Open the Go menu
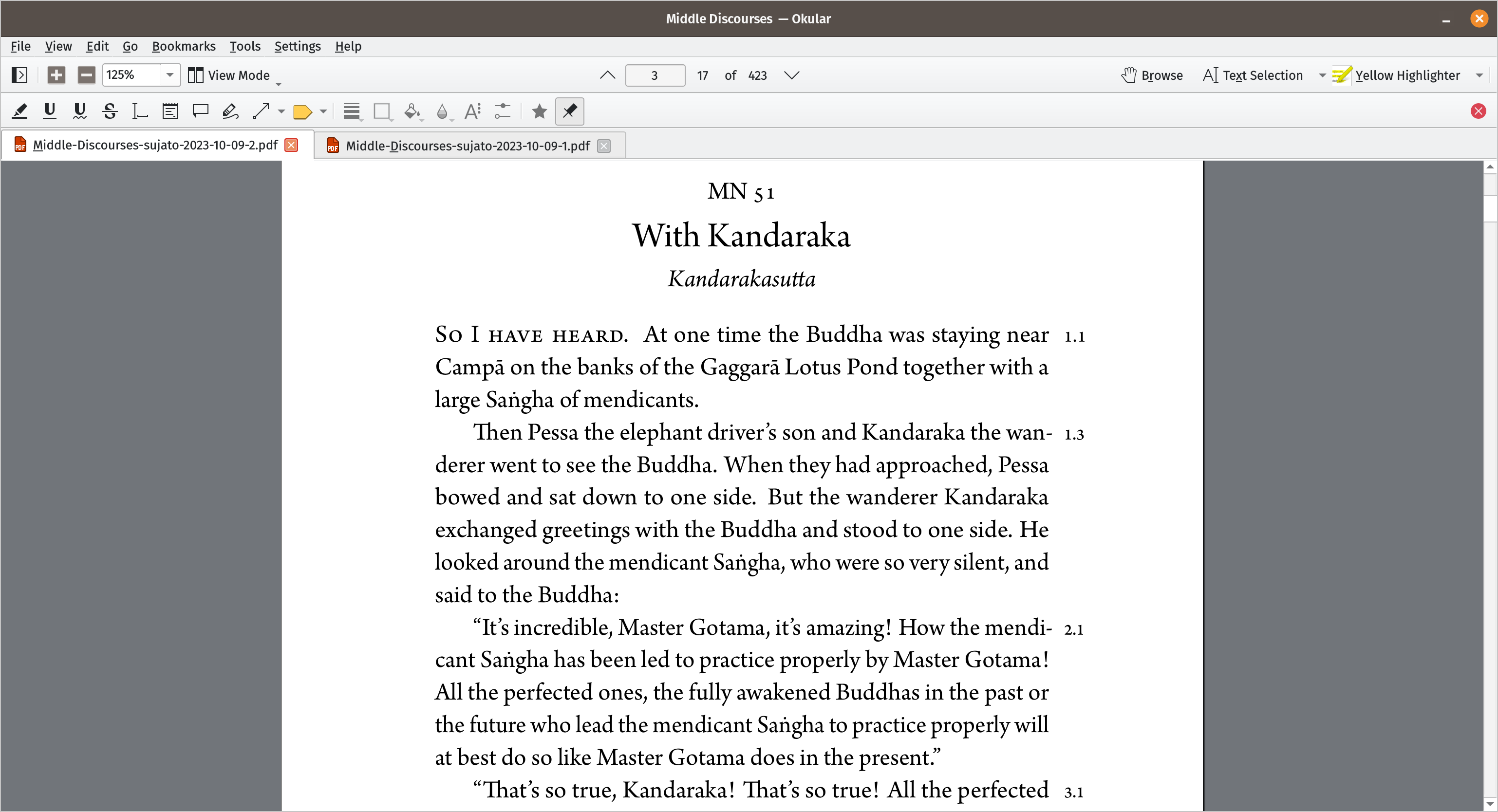This screenshot has width=1498, height=812. (130, 46)
